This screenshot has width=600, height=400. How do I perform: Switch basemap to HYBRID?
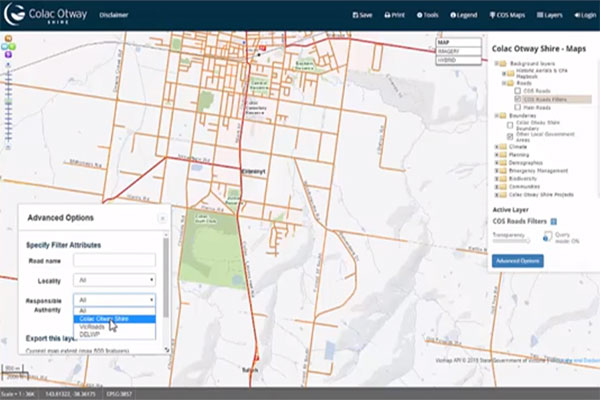[x=458, y=60]
